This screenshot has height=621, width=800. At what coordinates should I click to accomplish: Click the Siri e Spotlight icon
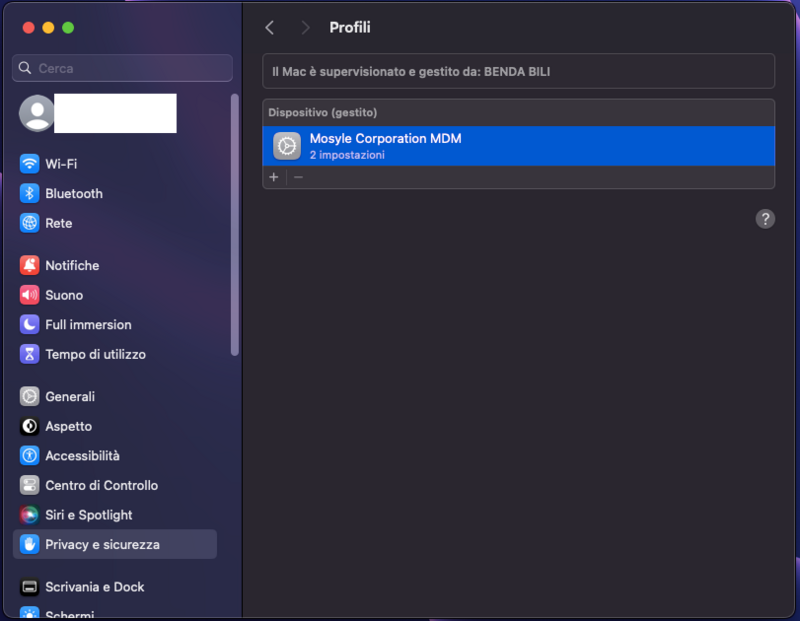tap(29, 515)
